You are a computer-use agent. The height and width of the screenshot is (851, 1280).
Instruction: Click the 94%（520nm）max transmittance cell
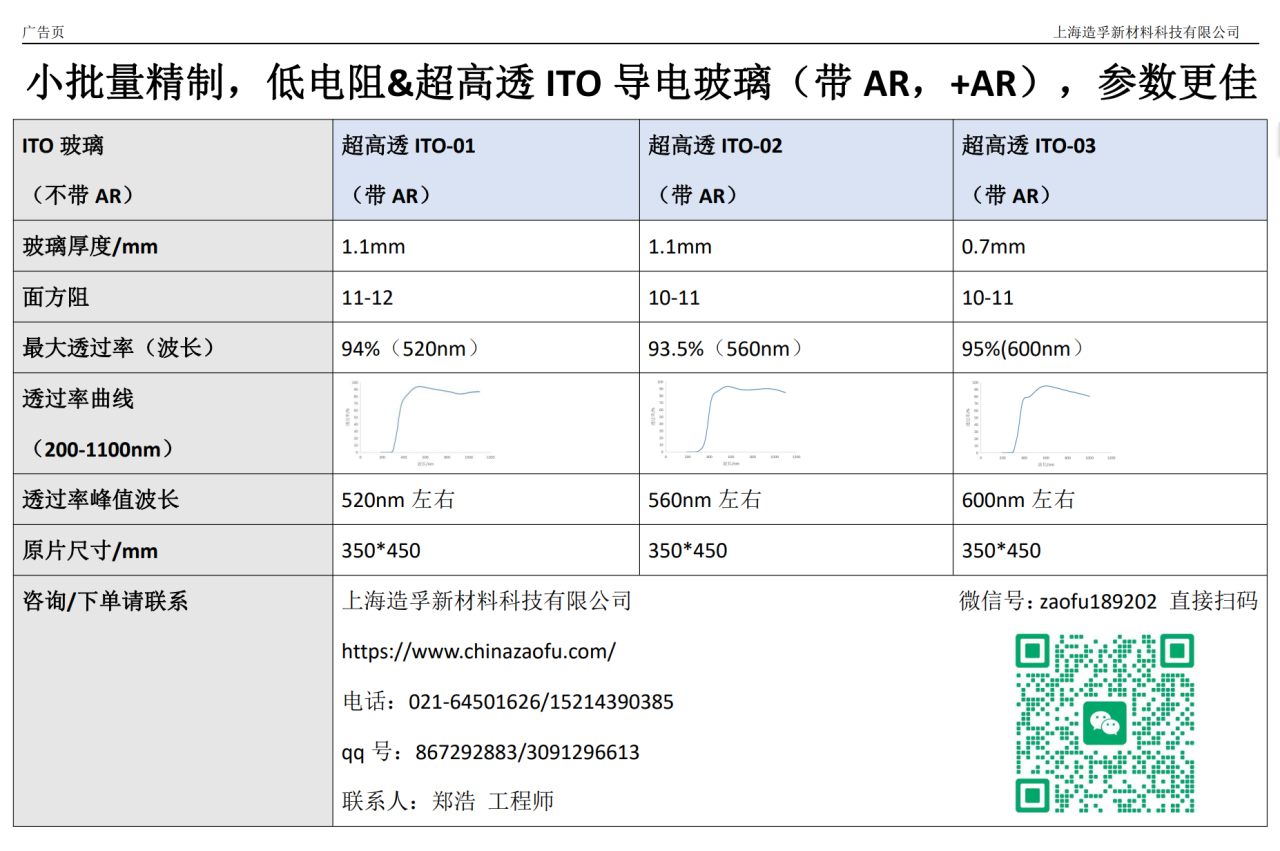pyautogui.click(x=410, y=349)
